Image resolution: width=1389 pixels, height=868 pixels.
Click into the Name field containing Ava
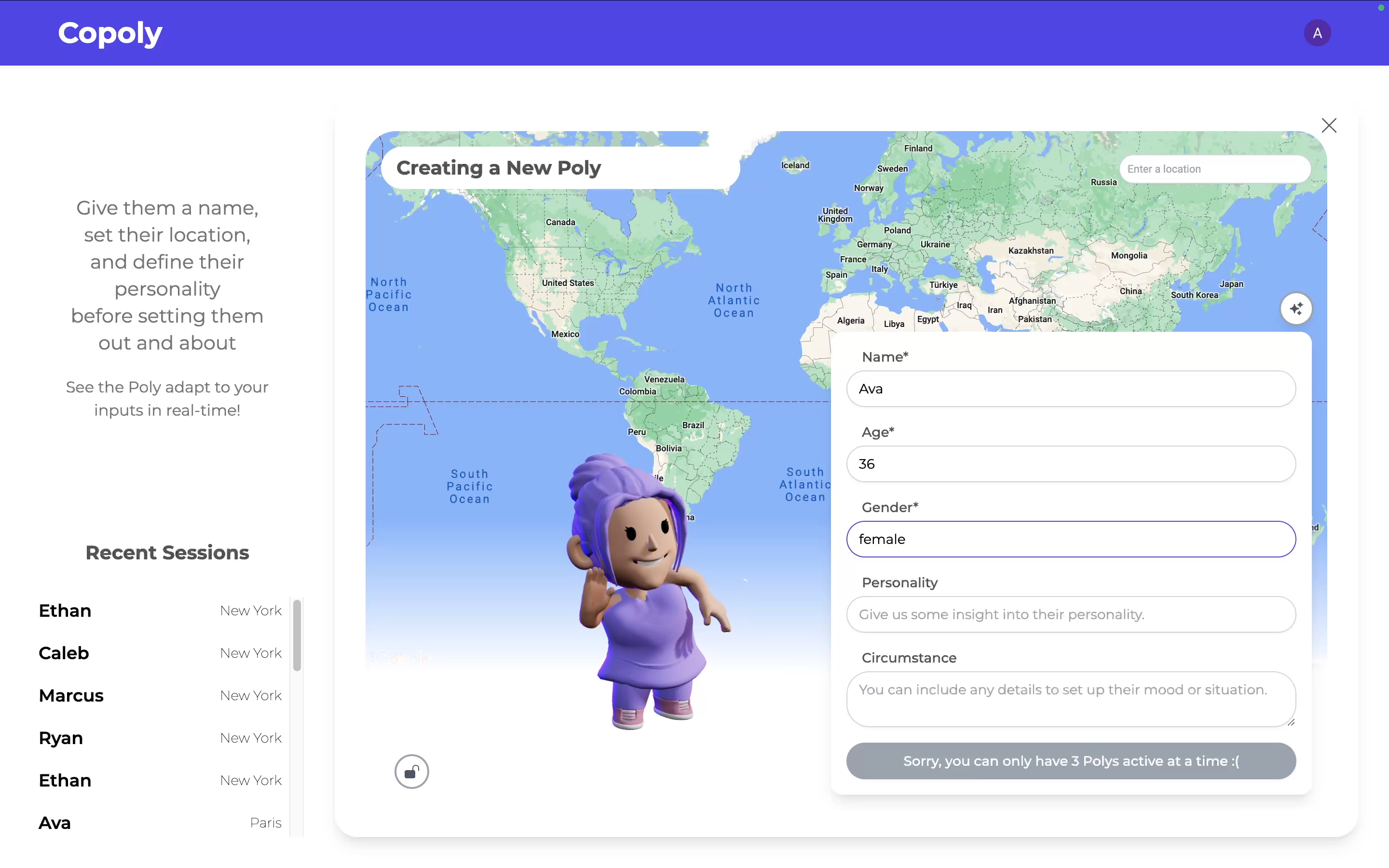(1071, 389)
